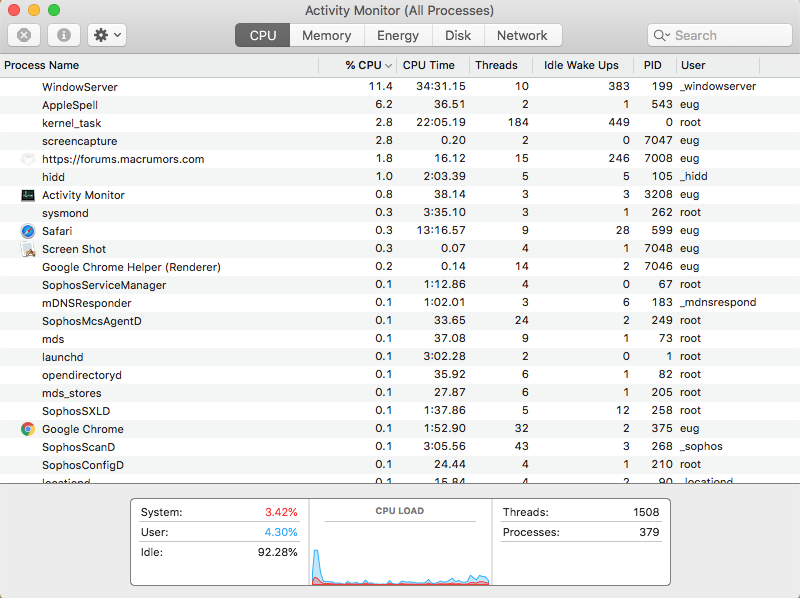The image size is (800, 598).
Task: Sort by PID column header
Action: pos(655,65)
